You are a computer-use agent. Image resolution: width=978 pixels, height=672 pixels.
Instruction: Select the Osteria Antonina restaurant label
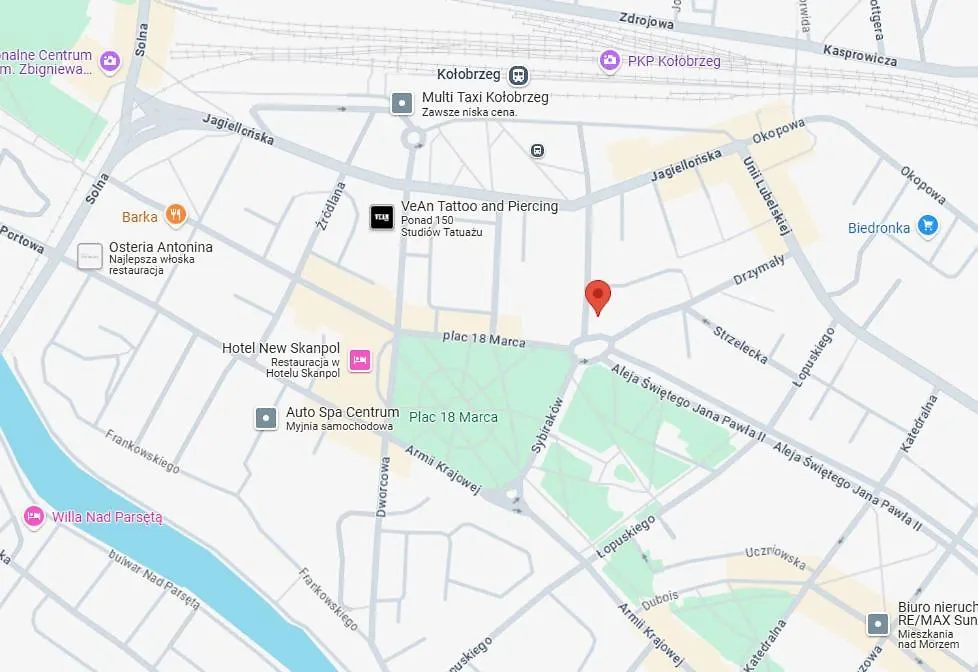[x=161, y=247]
